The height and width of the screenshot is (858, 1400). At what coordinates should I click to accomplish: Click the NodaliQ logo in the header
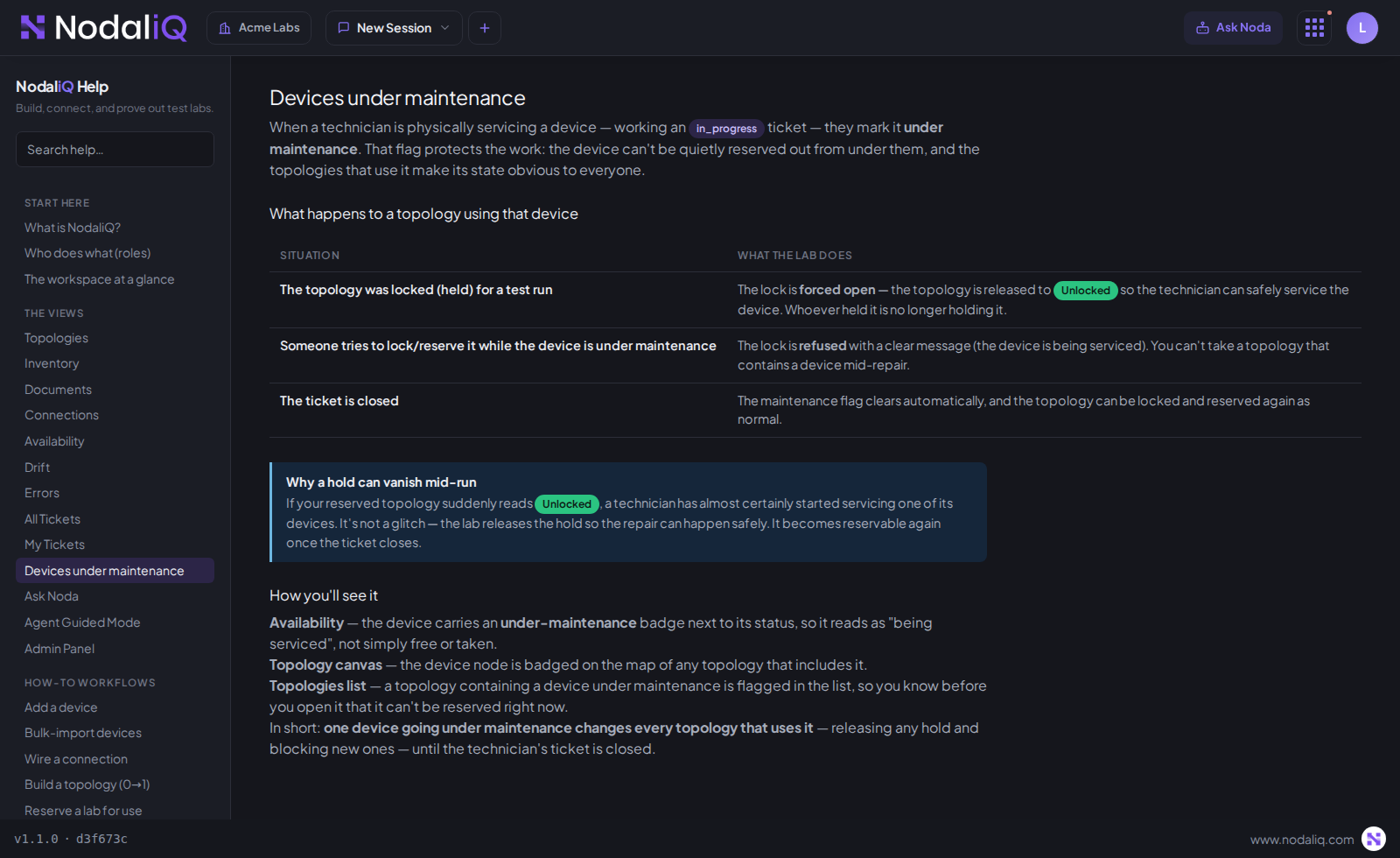point(103,28)
